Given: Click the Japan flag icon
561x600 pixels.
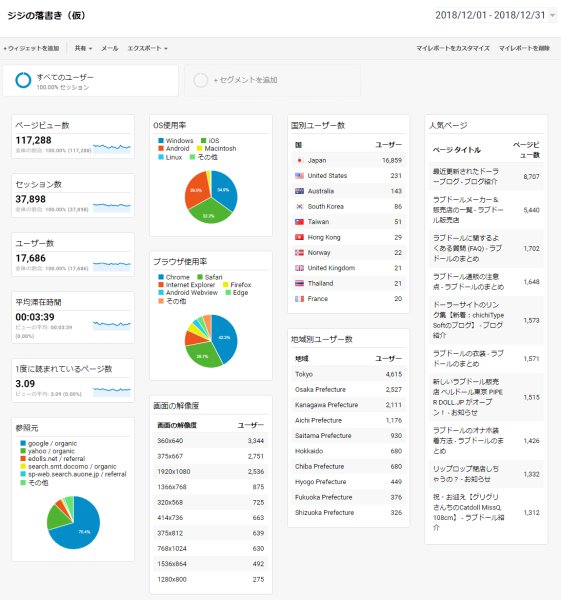Looking at the screenshot, I should coord(299,160).
